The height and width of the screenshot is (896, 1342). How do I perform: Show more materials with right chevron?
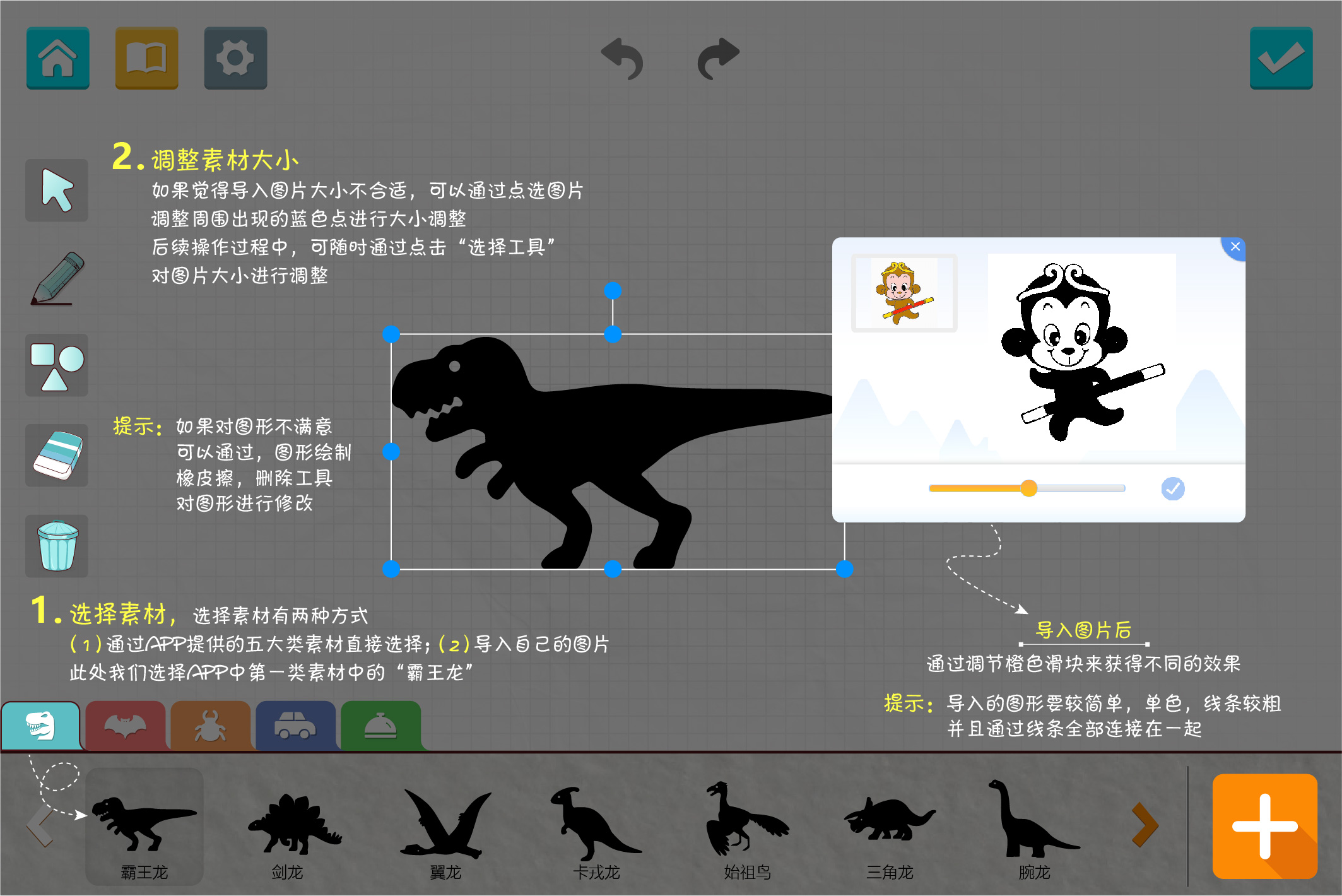coord(1145,825)
